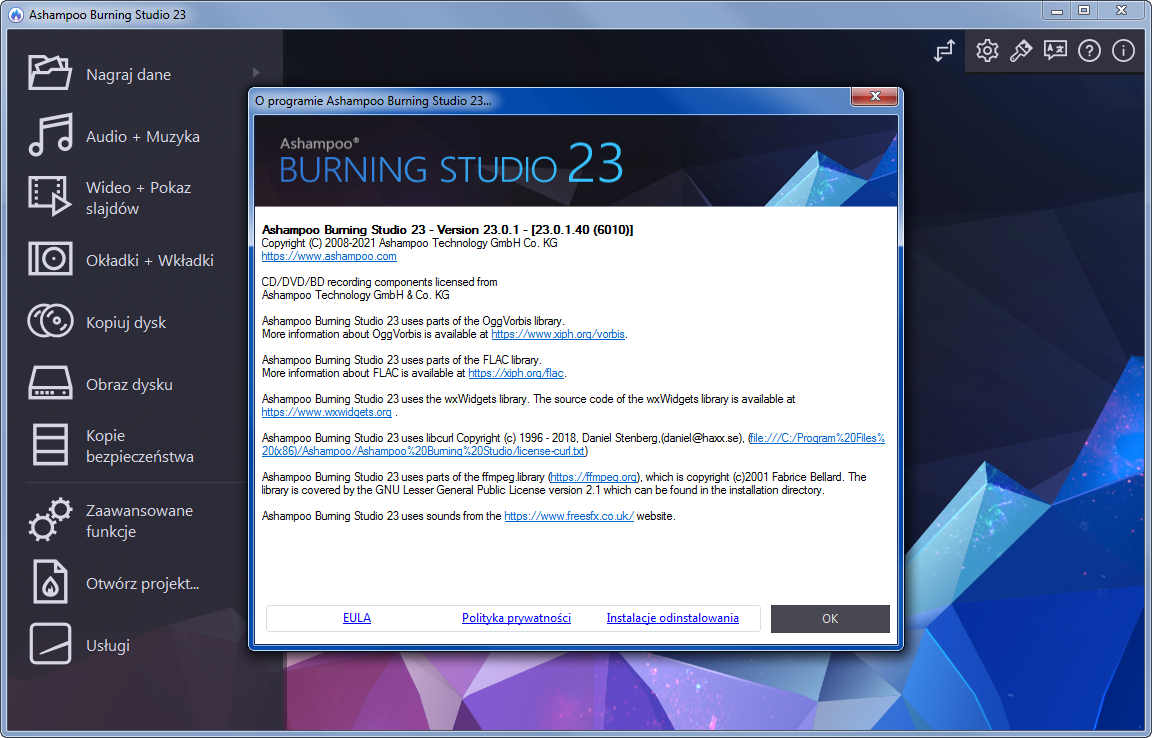Click the version line text 23.0.1.40 (6010)
This screenshot has width=1152, height=738.
pos(582,230)
